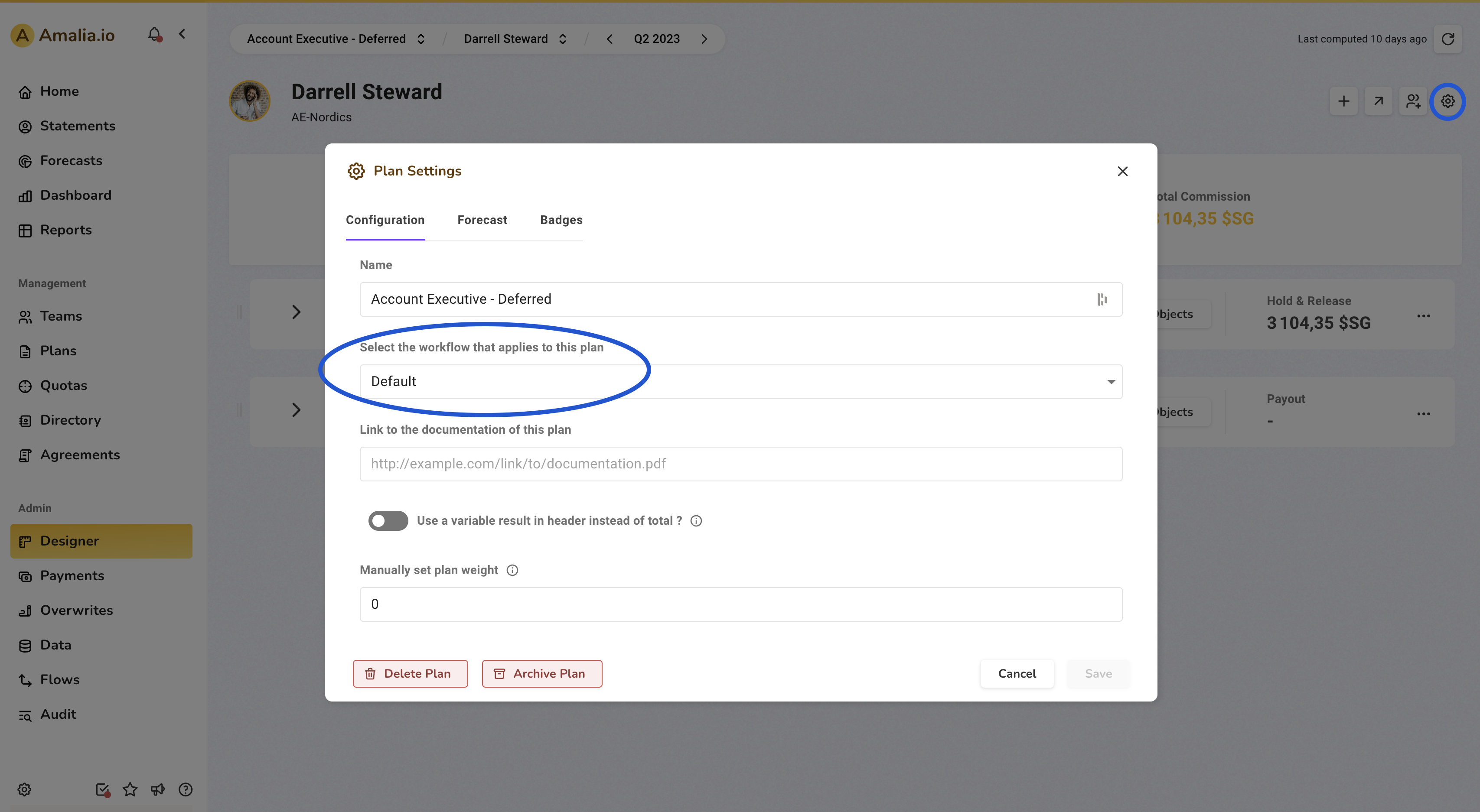
Task: Click the star icon at sidebar bottom
Action: tap(130, 789)
